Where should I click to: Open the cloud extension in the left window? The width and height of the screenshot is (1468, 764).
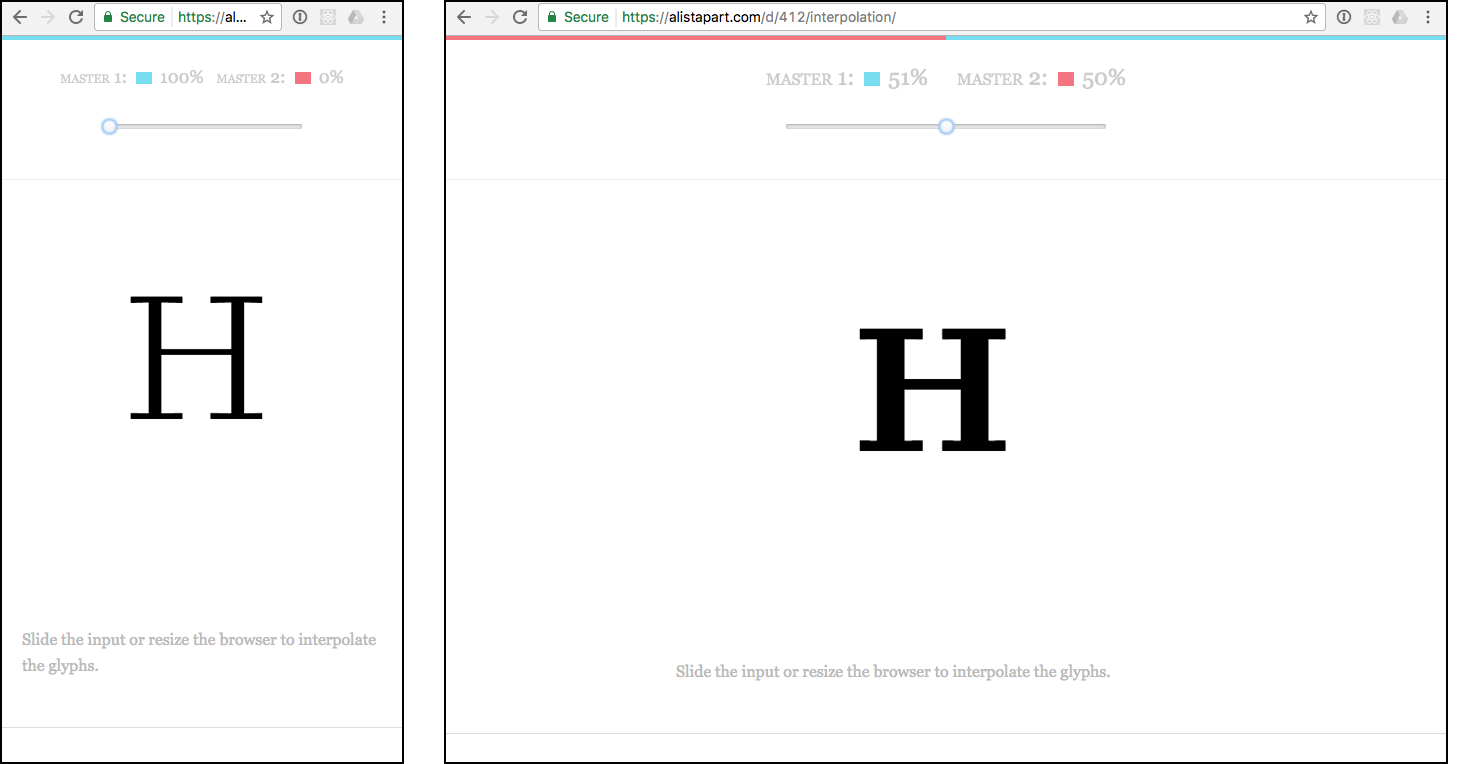point(356,18)
